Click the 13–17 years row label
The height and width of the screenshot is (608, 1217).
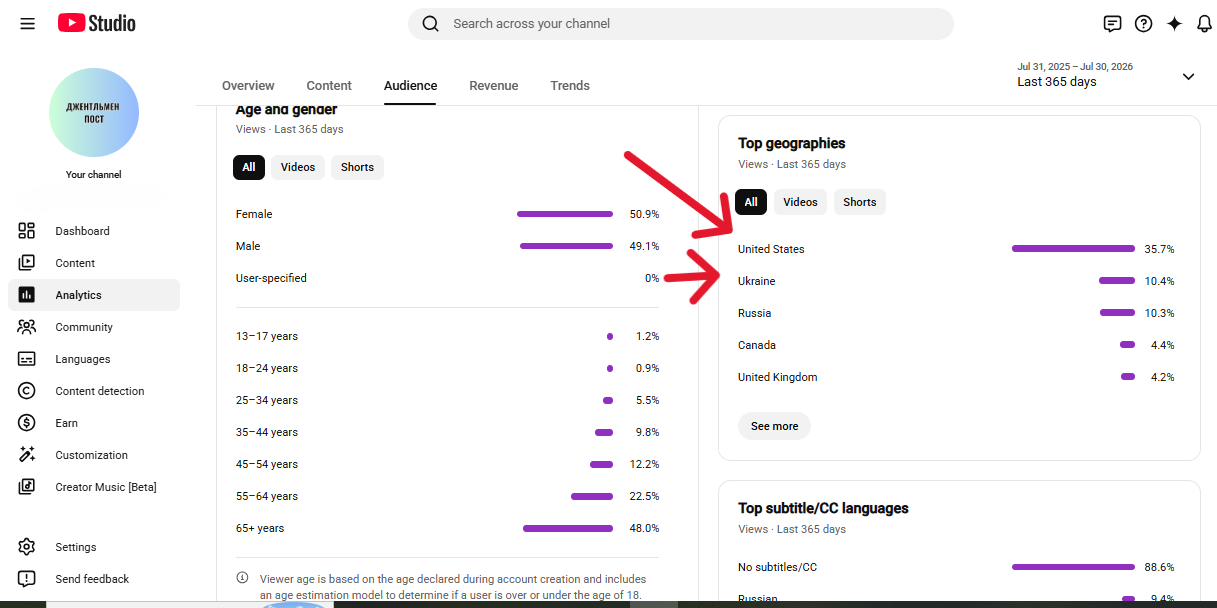267,336
